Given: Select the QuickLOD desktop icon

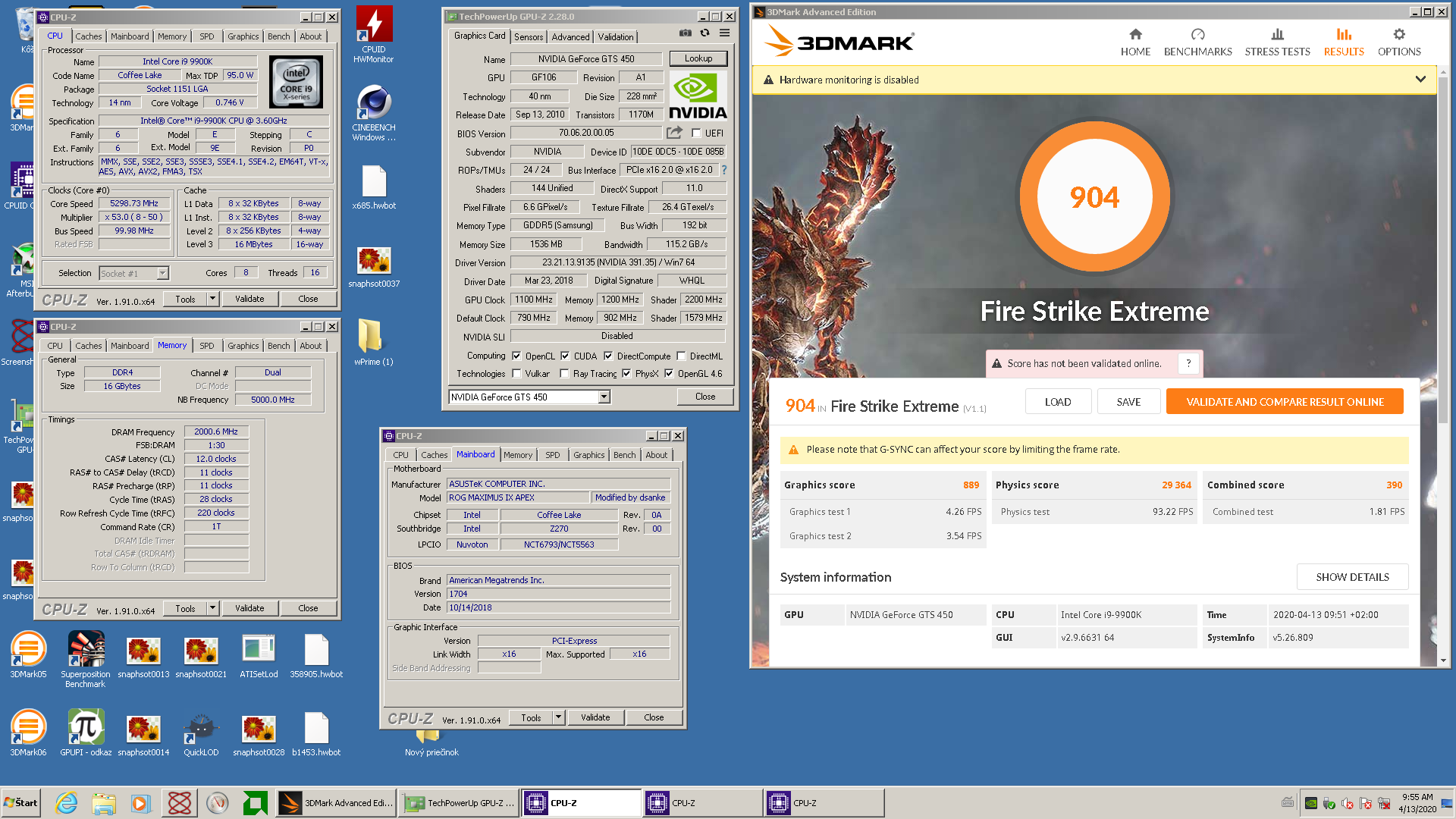Looking at the screenshot, I should pyautogui.click(x=201, y=734).
